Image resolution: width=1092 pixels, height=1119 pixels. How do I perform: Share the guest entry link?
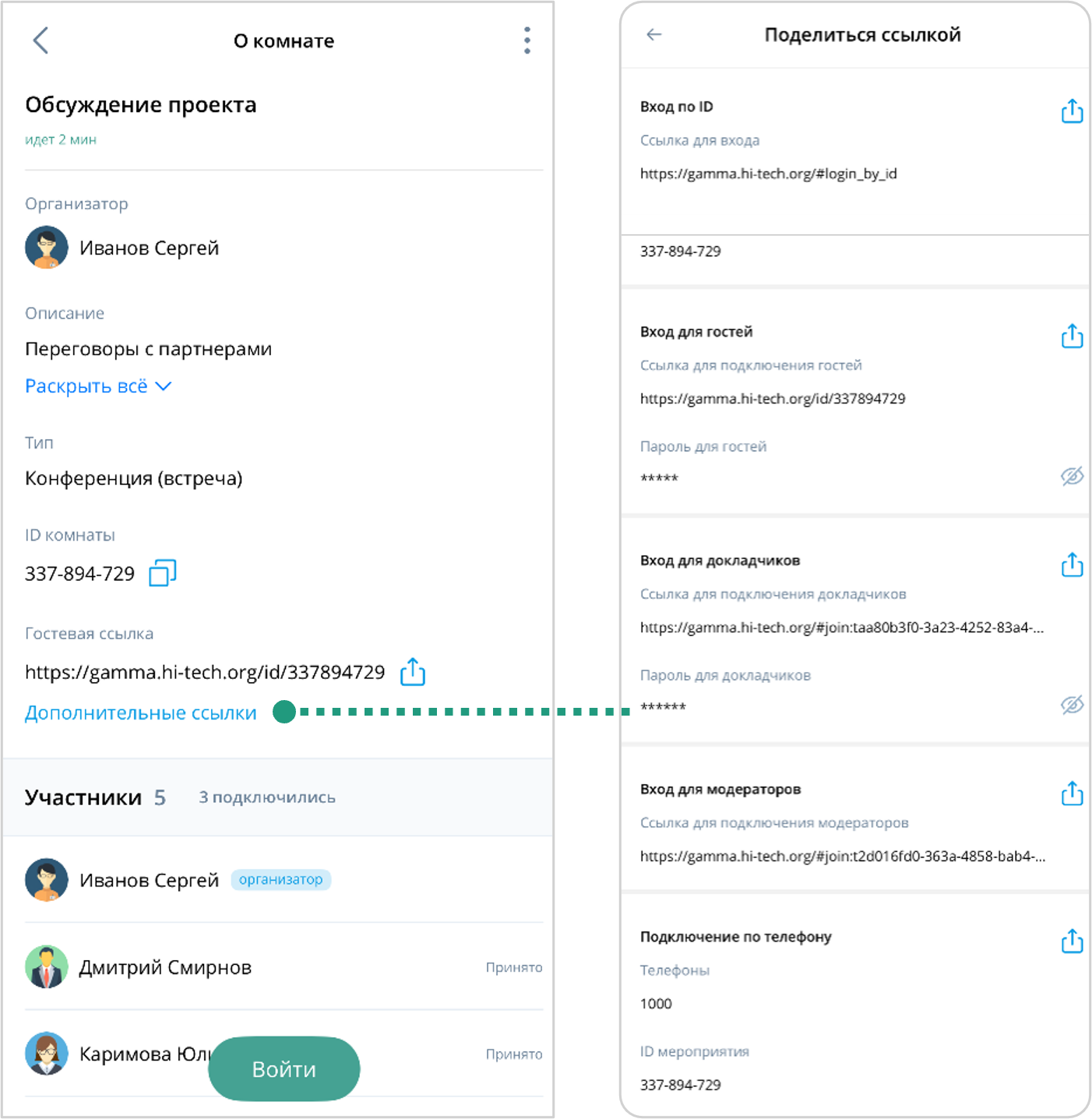pos(1072,336)
